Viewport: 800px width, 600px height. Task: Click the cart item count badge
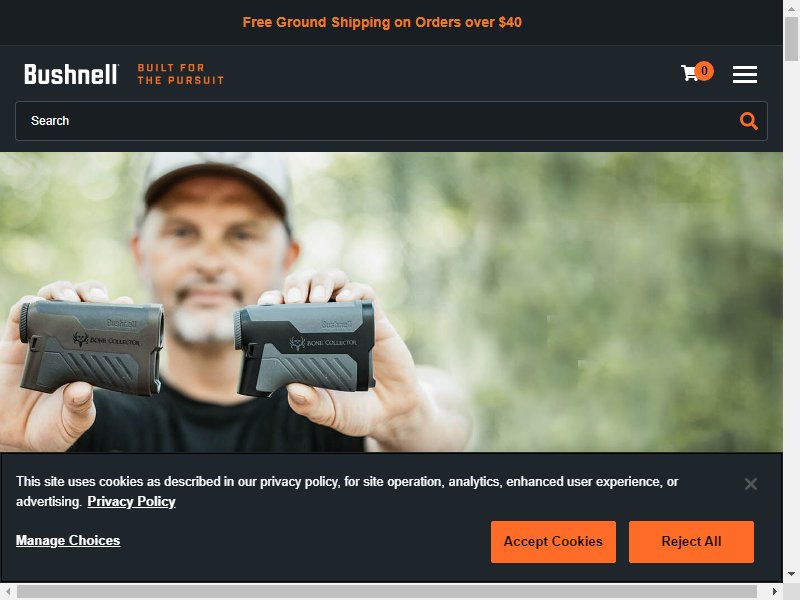point(704,71)
